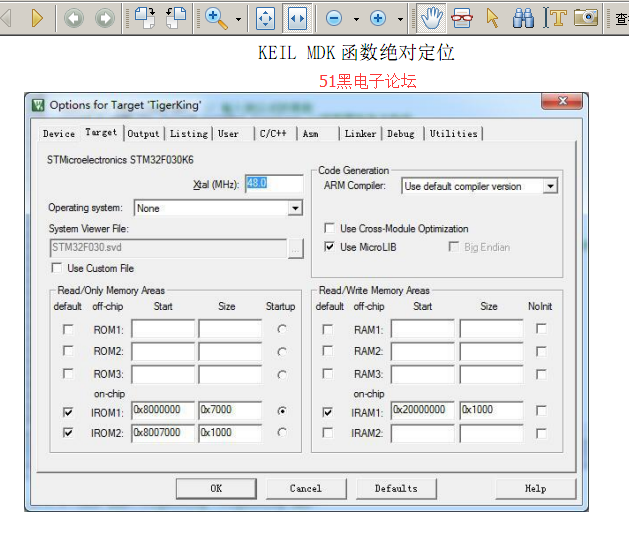Select IROM1 Startup radio button
This screenshot has height=536, width=629.
click(282, 411)
